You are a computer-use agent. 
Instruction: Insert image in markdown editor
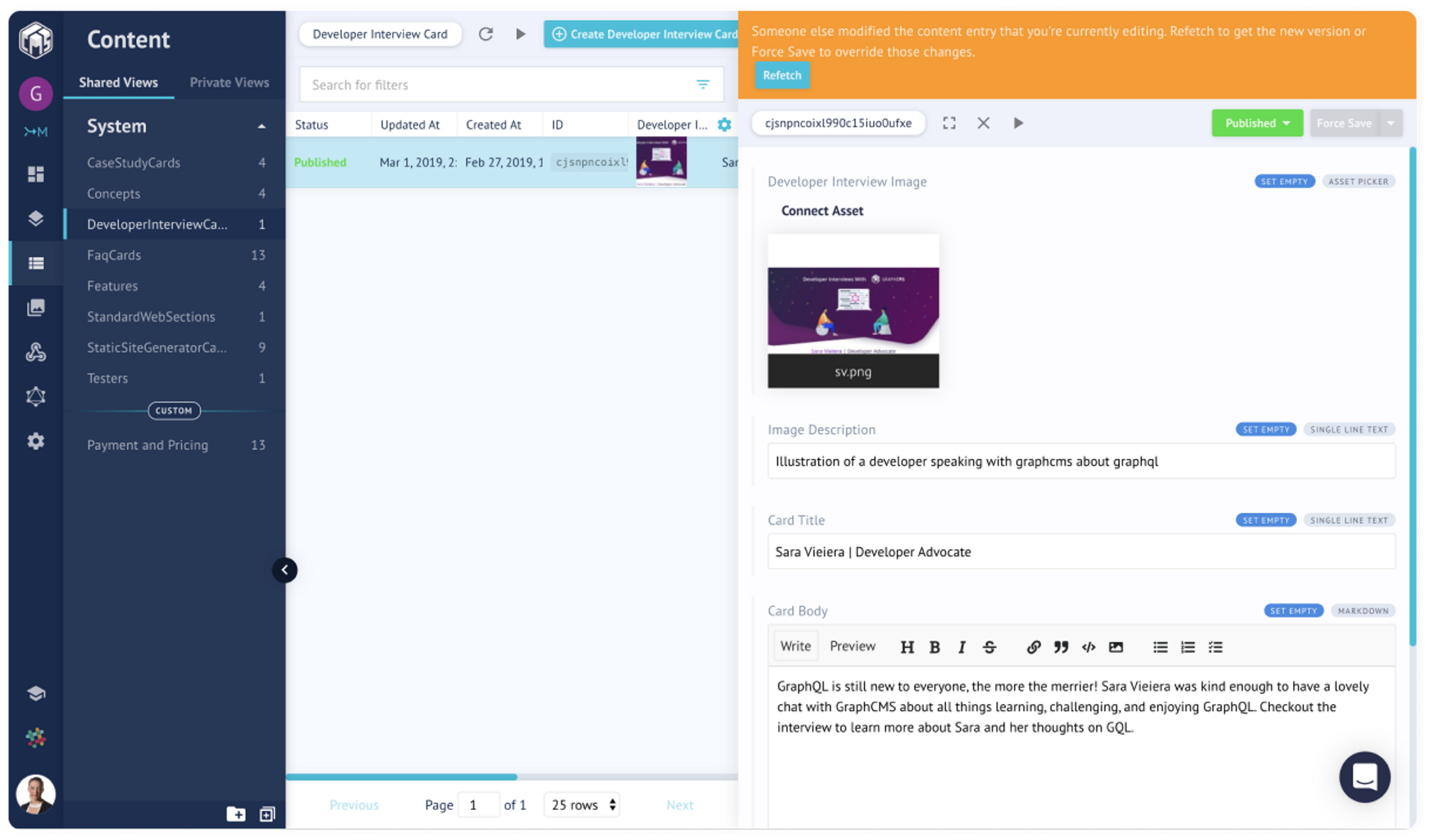point(1116,647)
